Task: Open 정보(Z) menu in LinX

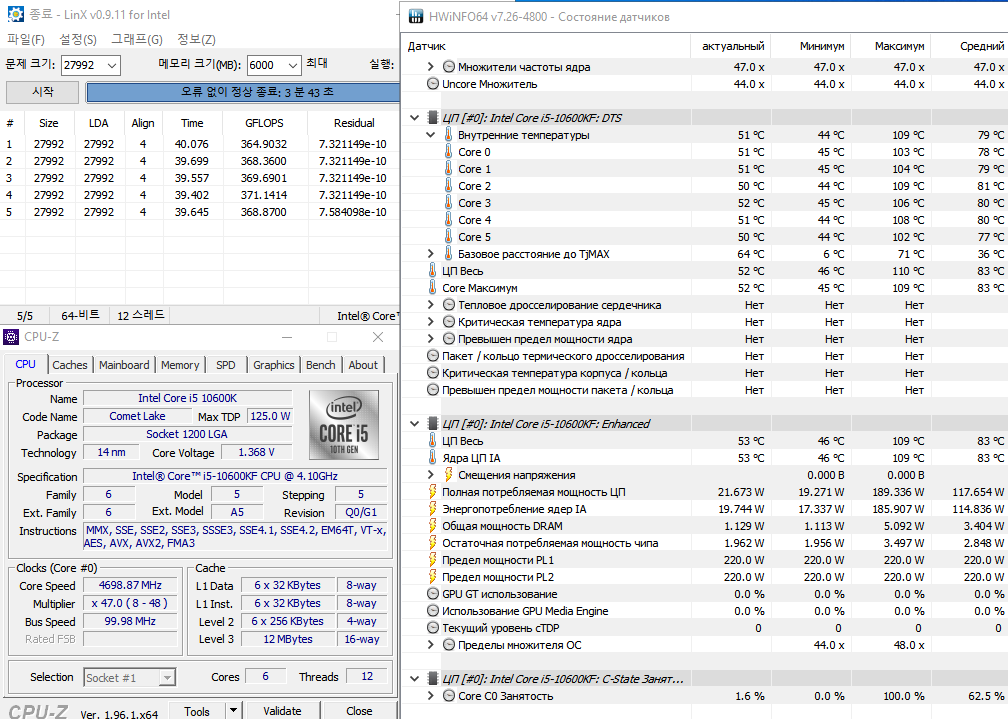Action: pos(196,39)
